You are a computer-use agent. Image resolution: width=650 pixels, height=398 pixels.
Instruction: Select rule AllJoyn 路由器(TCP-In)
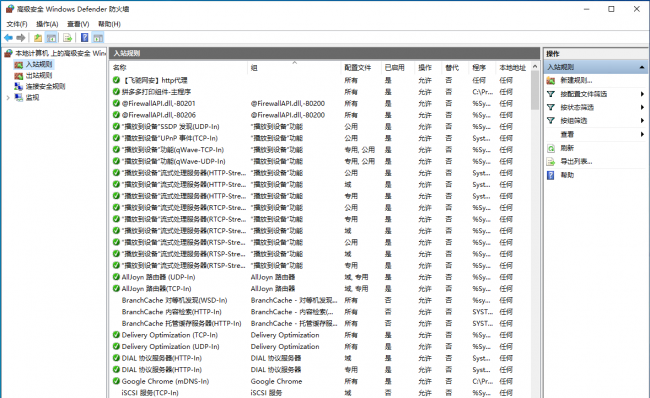[156, 289]
